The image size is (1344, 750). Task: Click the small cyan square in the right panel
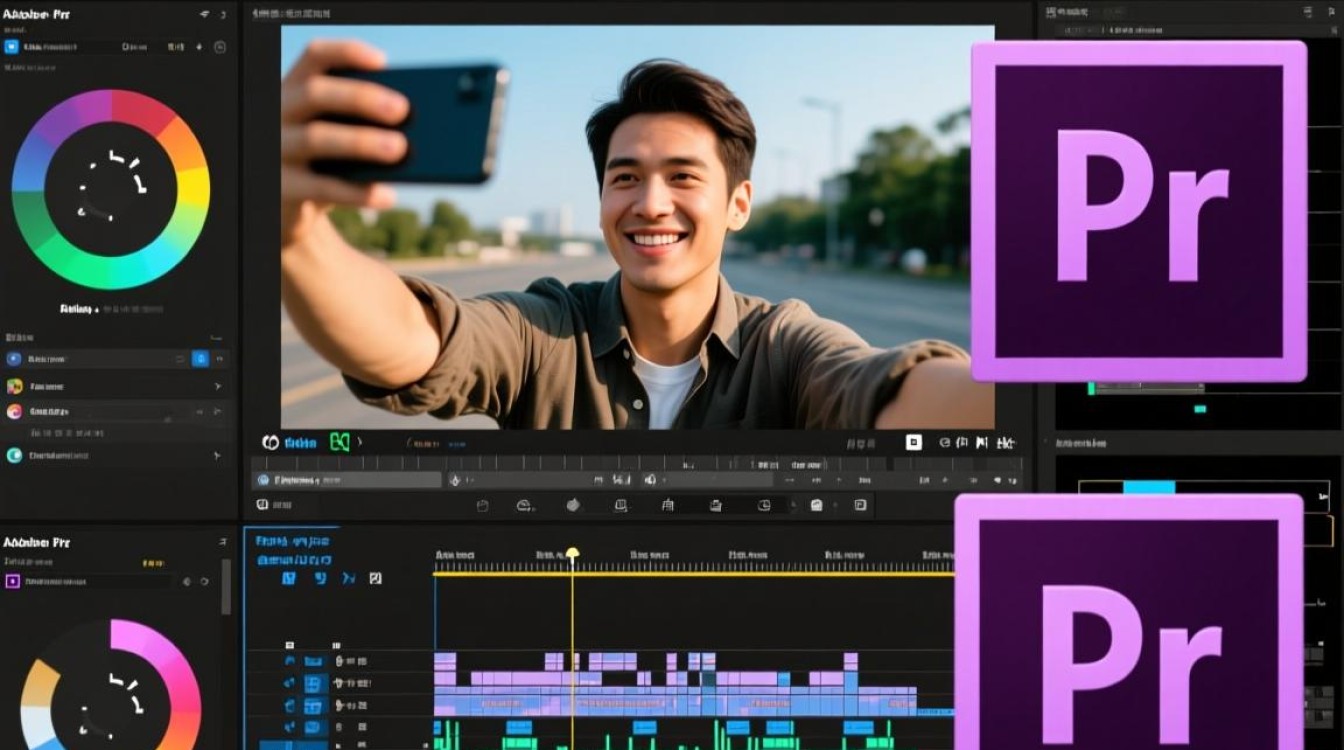1200,409
